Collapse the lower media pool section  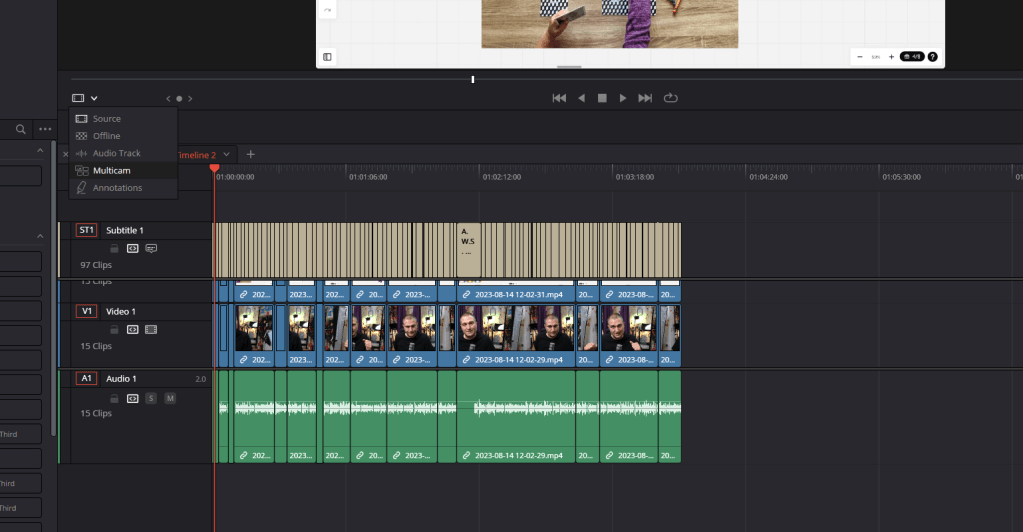click(40, 236)
